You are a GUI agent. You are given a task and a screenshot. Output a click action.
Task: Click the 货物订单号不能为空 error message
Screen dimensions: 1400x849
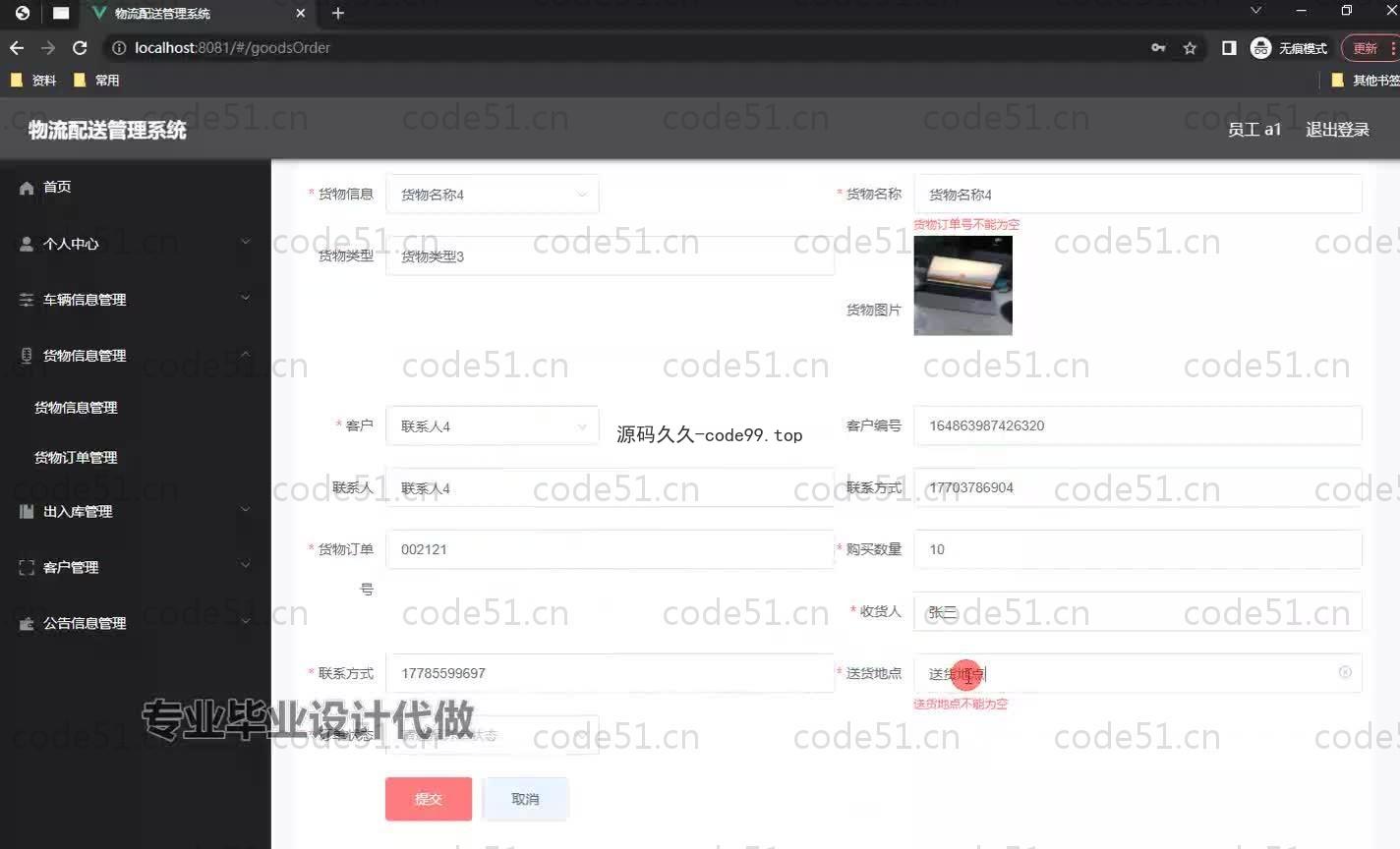pyautogui.click(x=966, y=224)
